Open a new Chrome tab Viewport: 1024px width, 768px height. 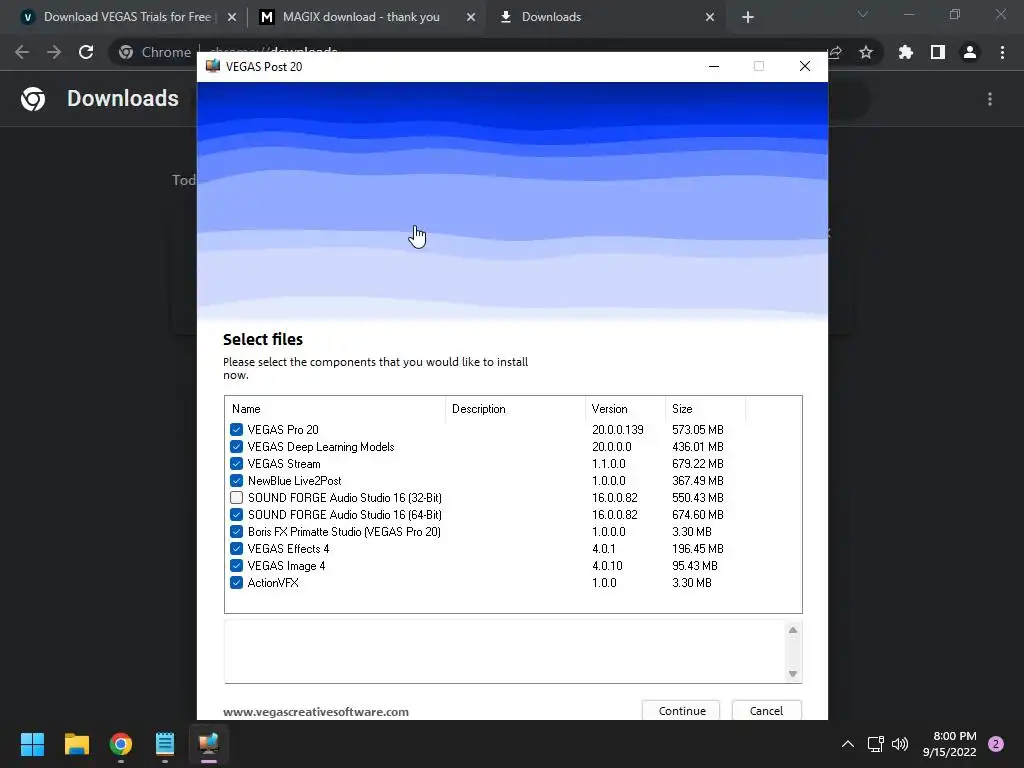(748, 17)
